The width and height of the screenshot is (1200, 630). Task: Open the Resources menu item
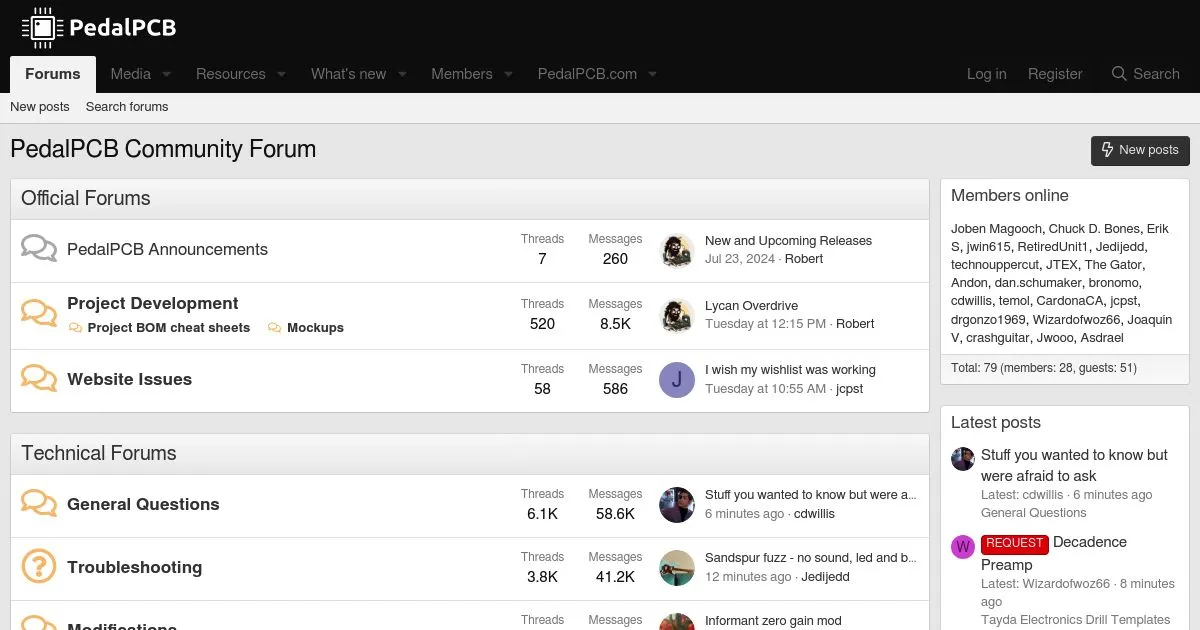coord(231,74)
